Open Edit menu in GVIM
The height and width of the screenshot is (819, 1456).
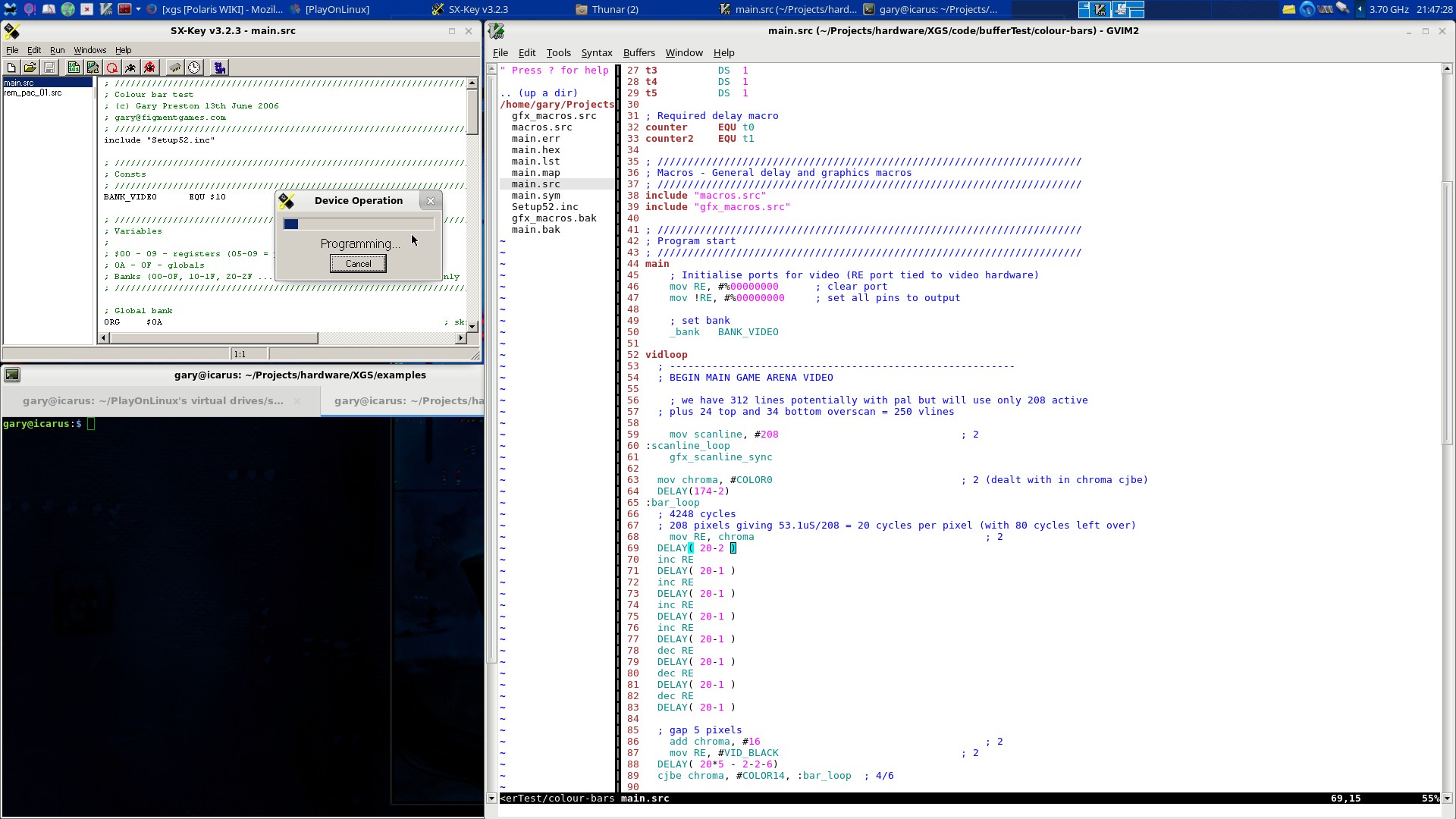(x=526, y=52)
